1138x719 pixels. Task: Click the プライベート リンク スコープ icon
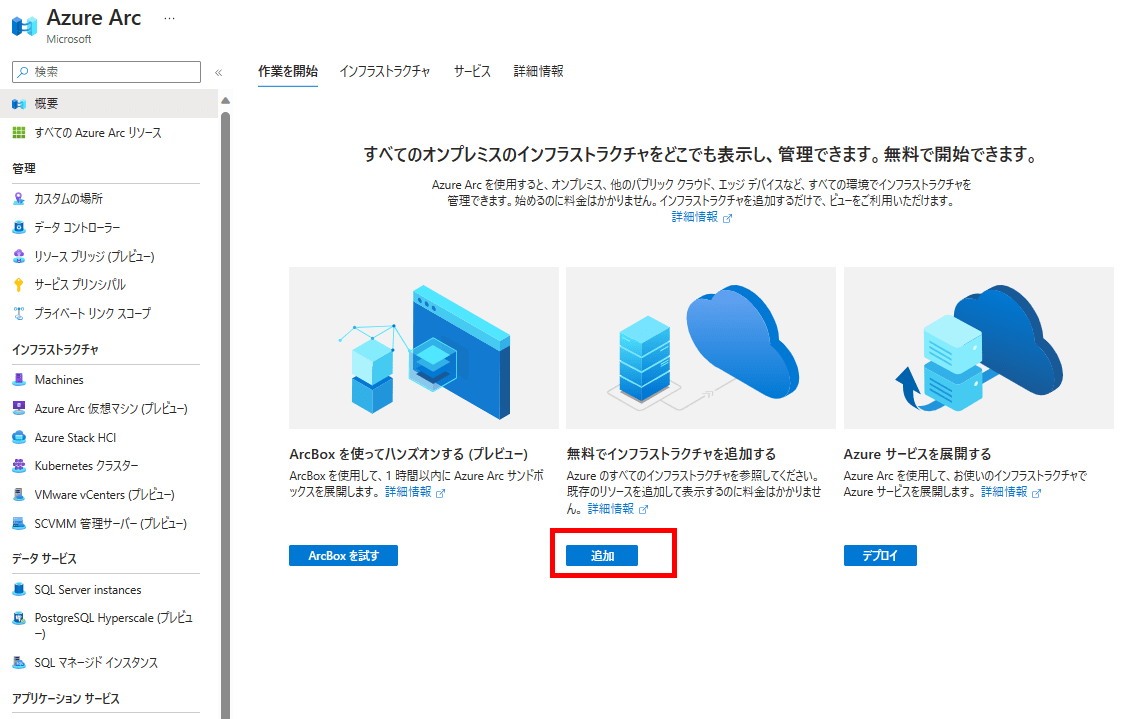(19, 313)
